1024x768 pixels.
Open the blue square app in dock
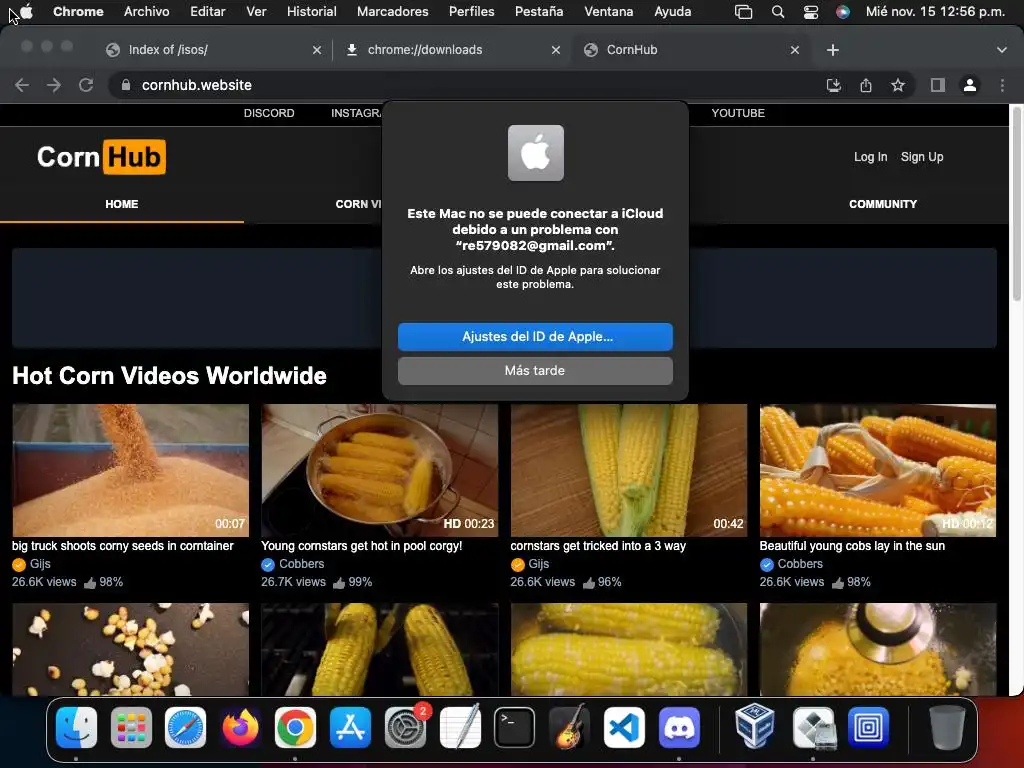[869, 727]
